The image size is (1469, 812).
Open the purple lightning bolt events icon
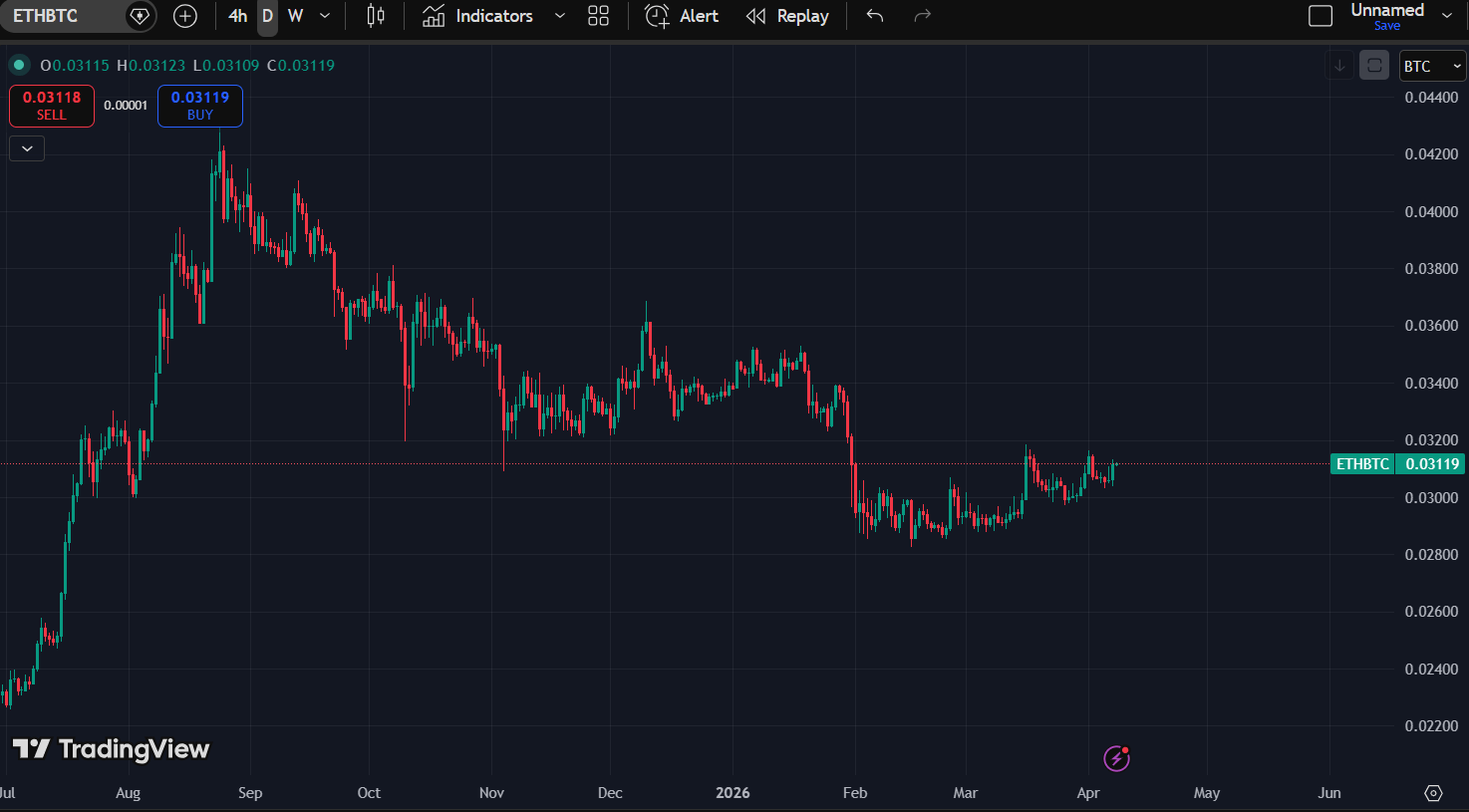pyautogui.click(x=1117, y=759)
